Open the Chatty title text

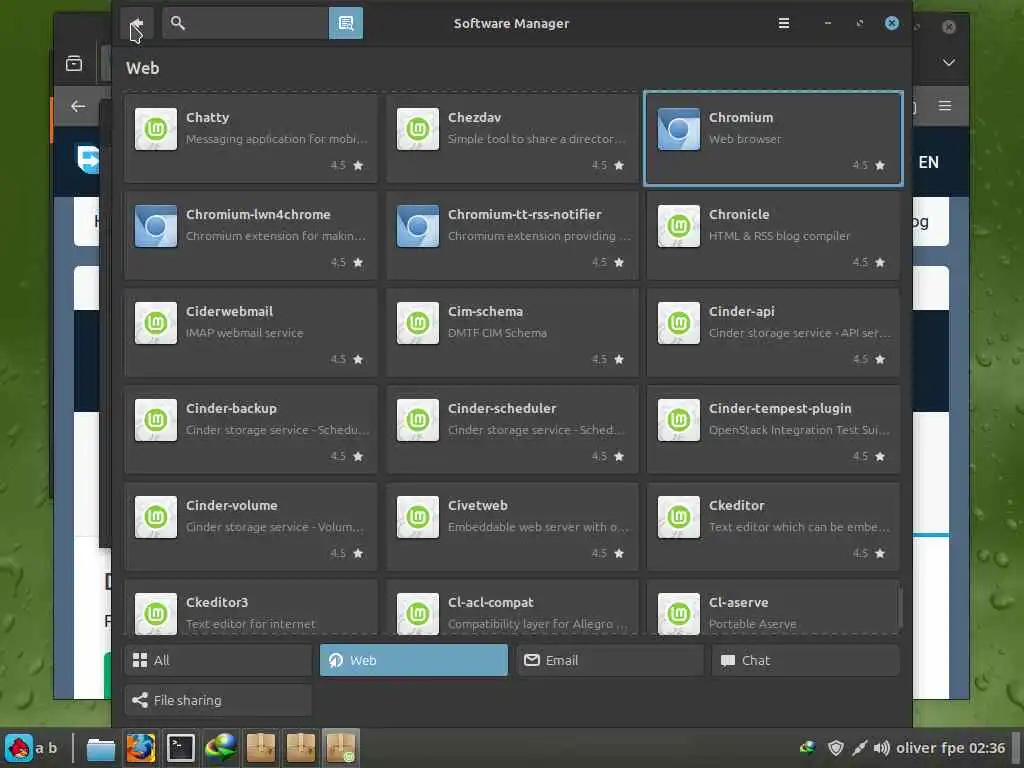pos(208,118)
